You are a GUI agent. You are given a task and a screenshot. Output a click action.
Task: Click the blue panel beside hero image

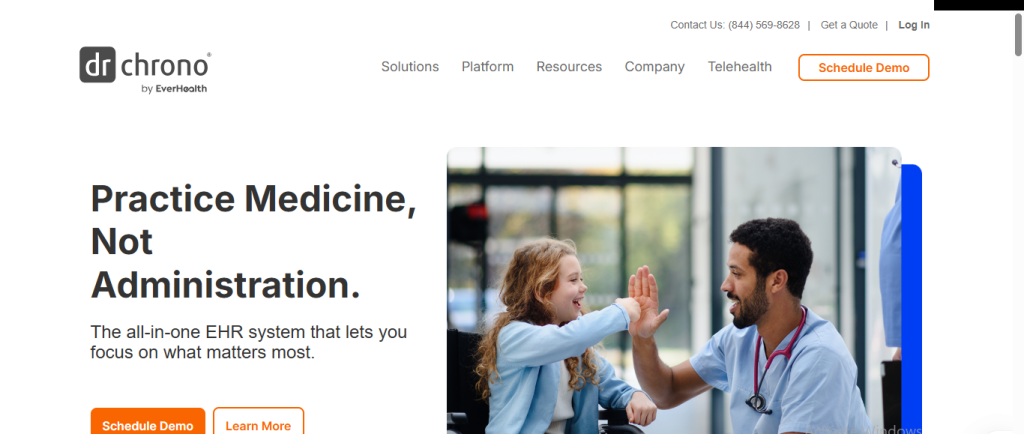(x=912, y=299)
